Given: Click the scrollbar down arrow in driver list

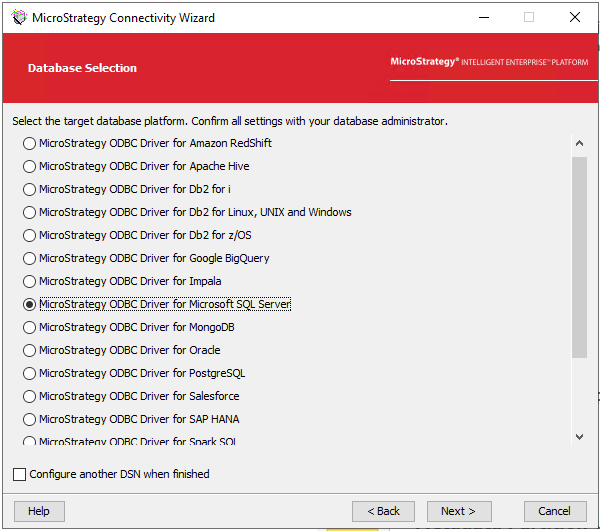Looking at the screenshot, I should click(x=579, y=437).
